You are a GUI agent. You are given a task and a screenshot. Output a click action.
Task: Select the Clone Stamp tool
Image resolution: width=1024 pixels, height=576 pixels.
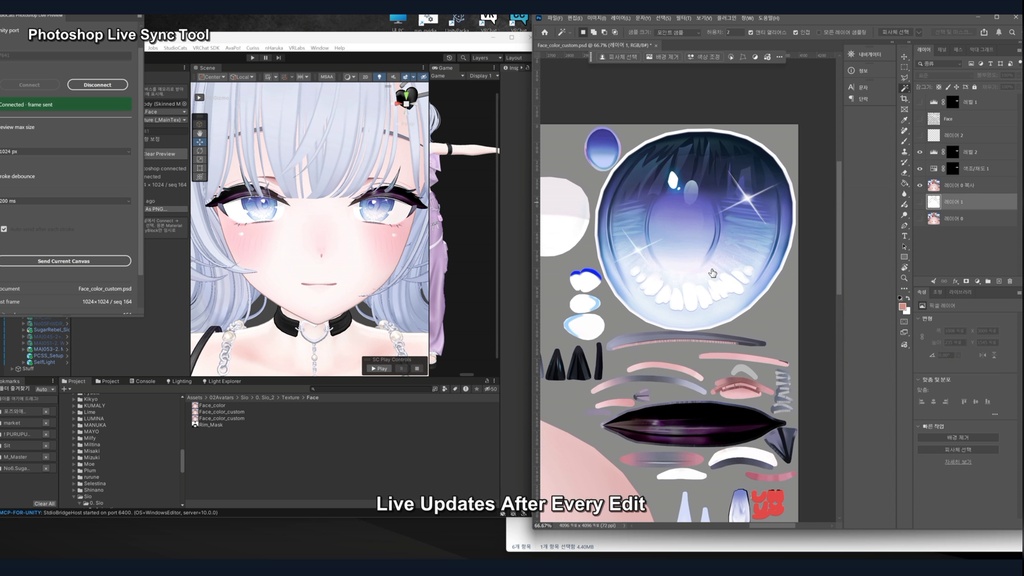[x=904, y=152]
